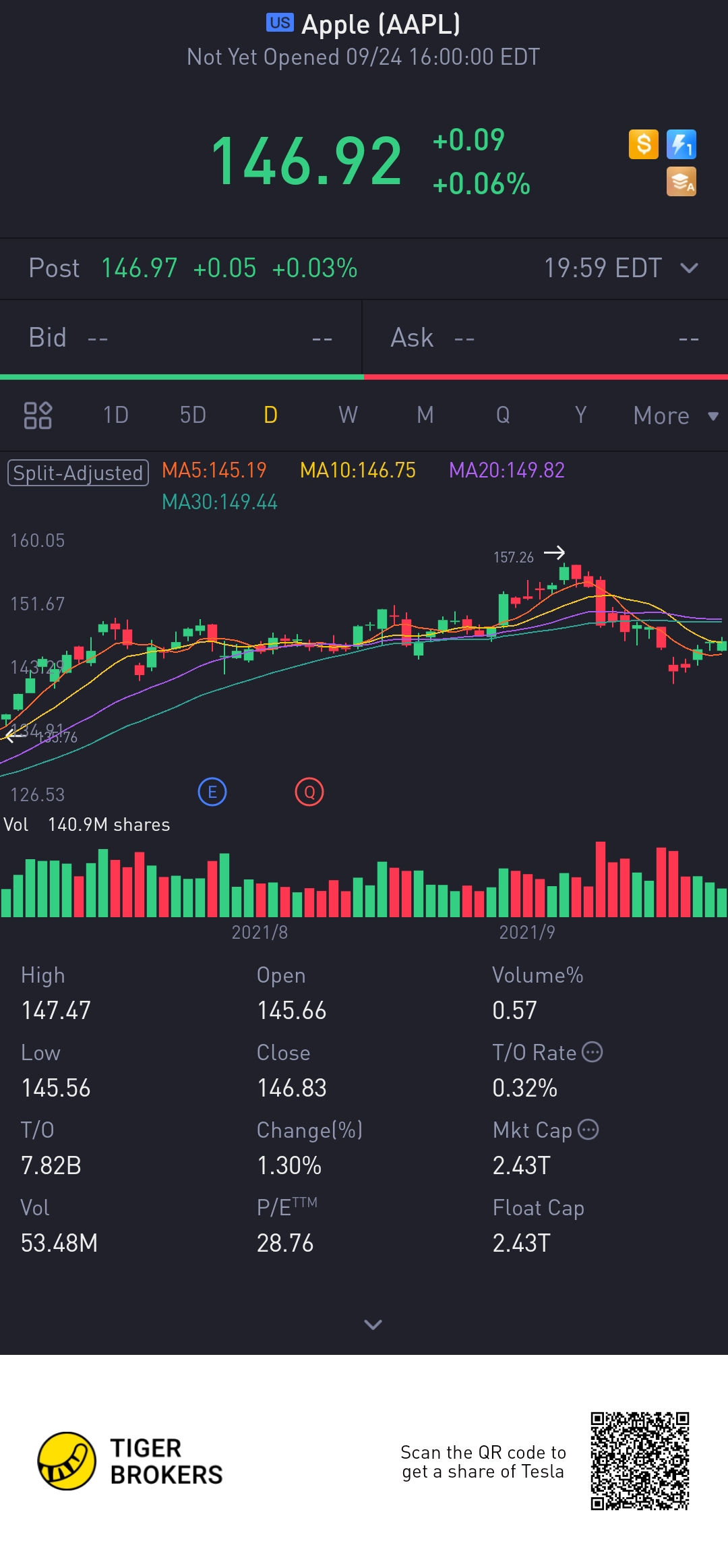Tap the QR code image
This screenshot has width=728, height=1568.
640,1461
